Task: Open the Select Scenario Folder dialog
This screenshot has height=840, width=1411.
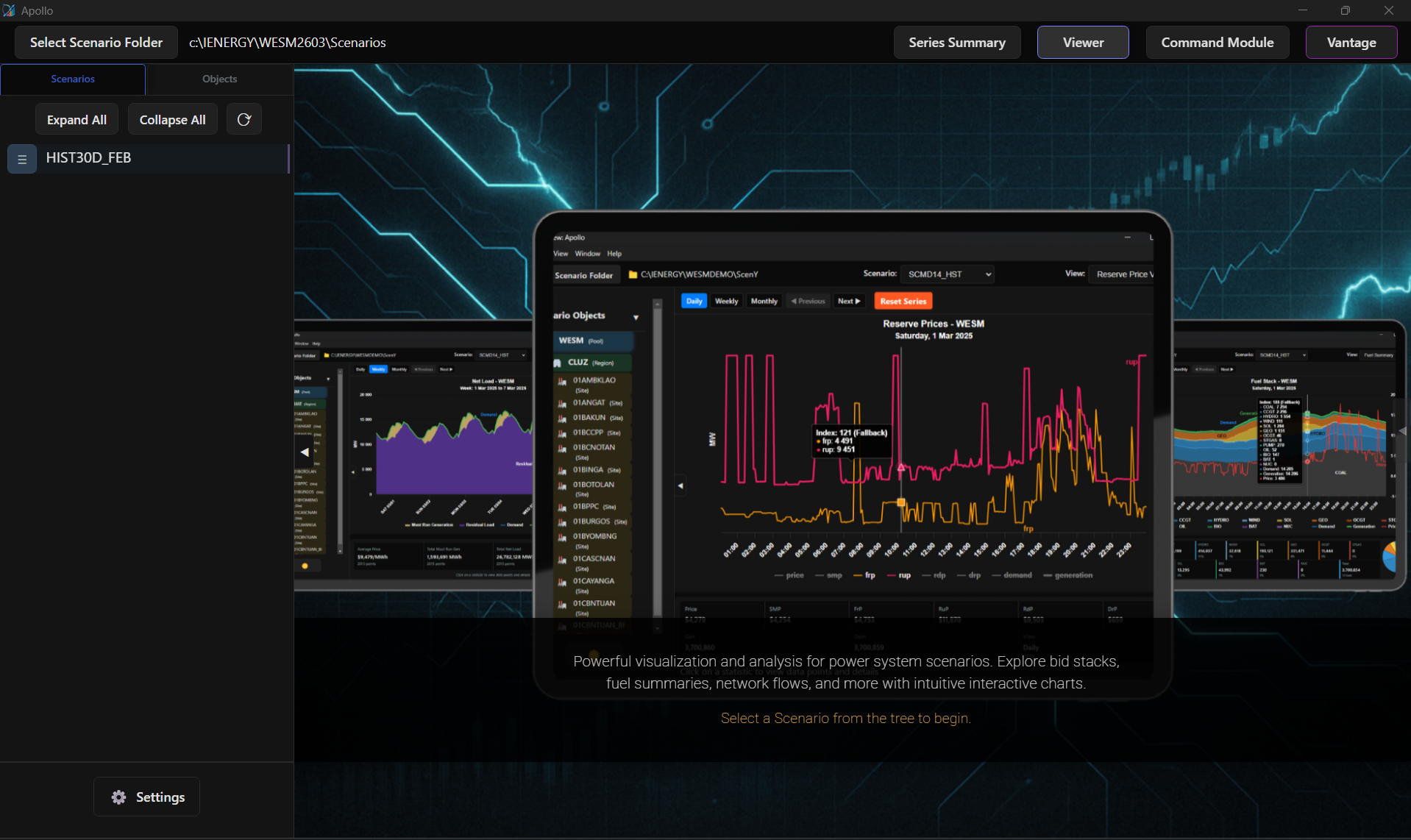Action: point(96,43)
